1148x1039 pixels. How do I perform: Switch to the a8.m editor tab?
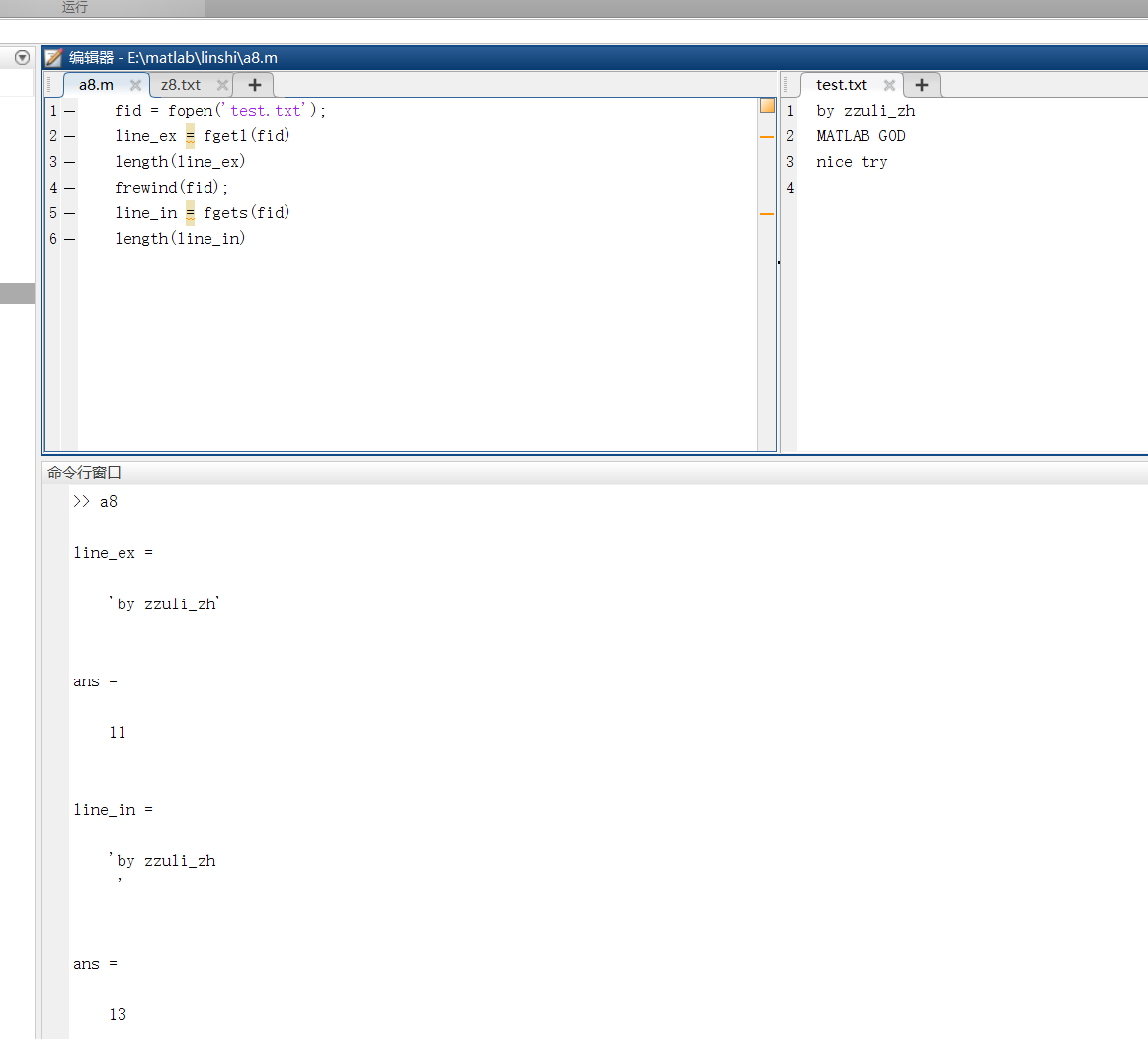(x=96, y=85)
